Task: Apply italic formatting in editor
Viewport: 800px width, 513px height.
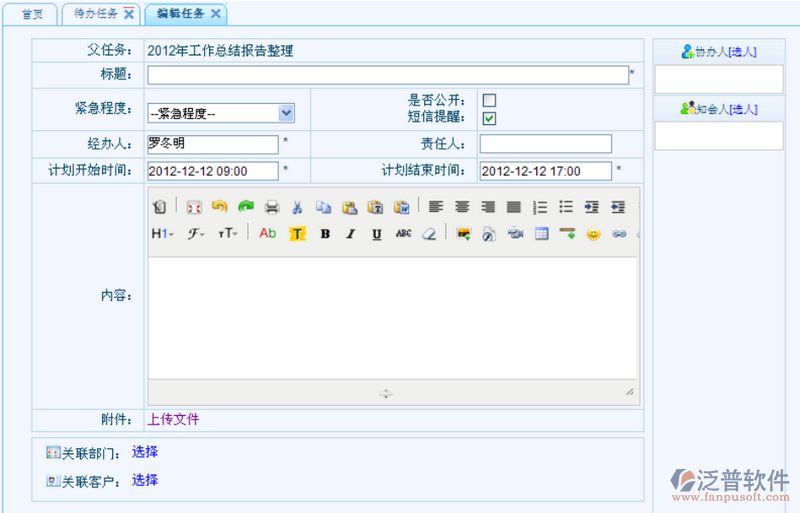Action: point(350,234)
